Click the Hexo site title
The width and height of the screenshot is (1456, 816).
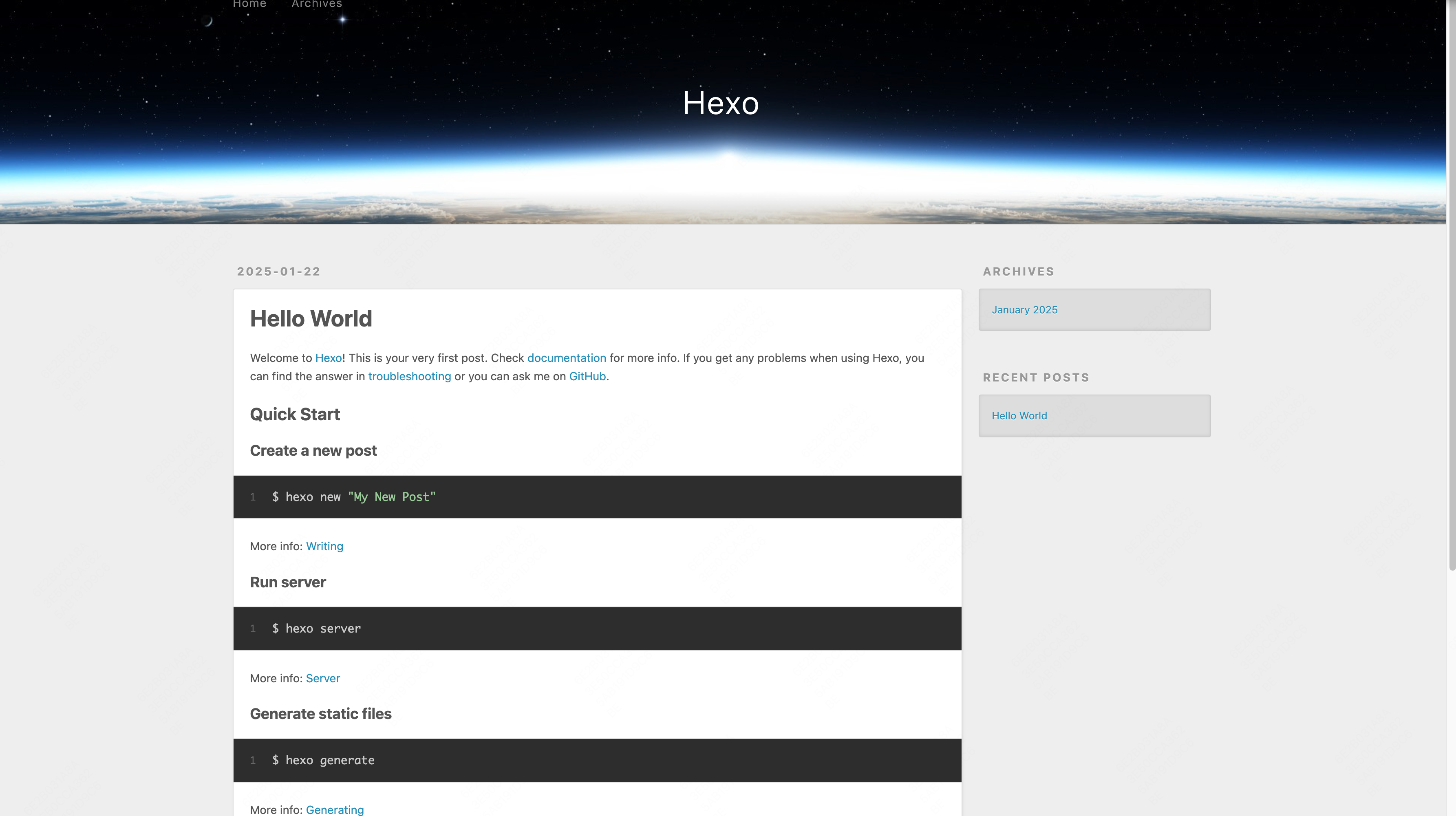721,104
